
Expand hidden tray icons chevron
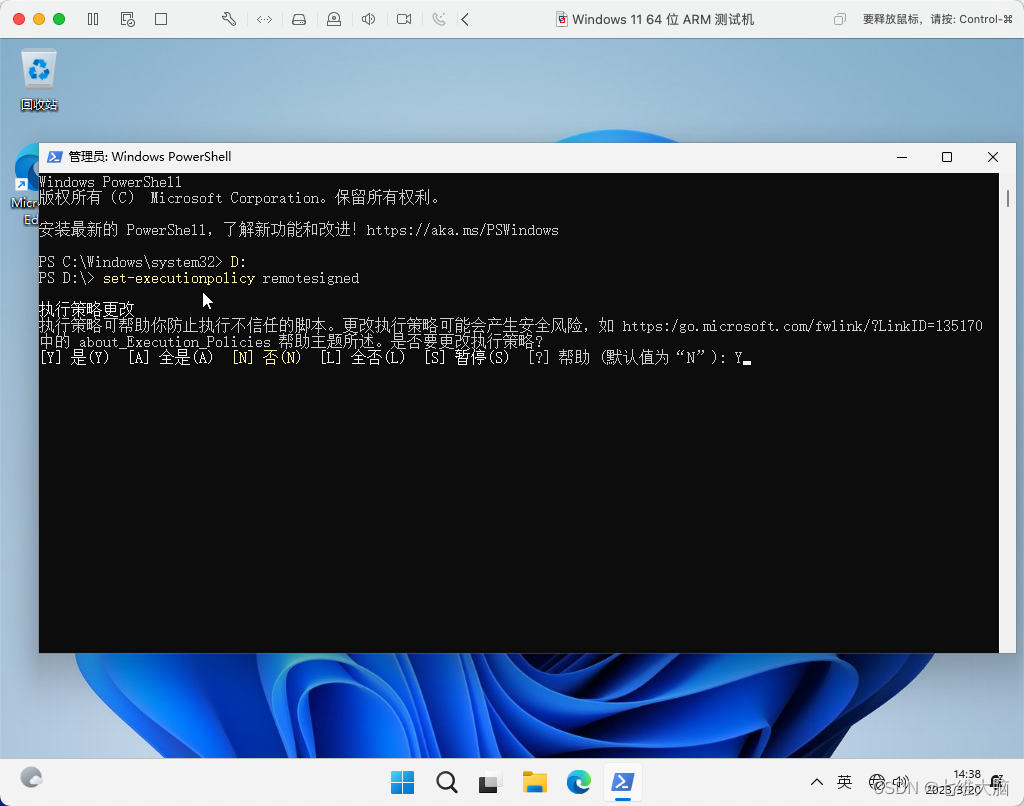[x=816, y=782]
